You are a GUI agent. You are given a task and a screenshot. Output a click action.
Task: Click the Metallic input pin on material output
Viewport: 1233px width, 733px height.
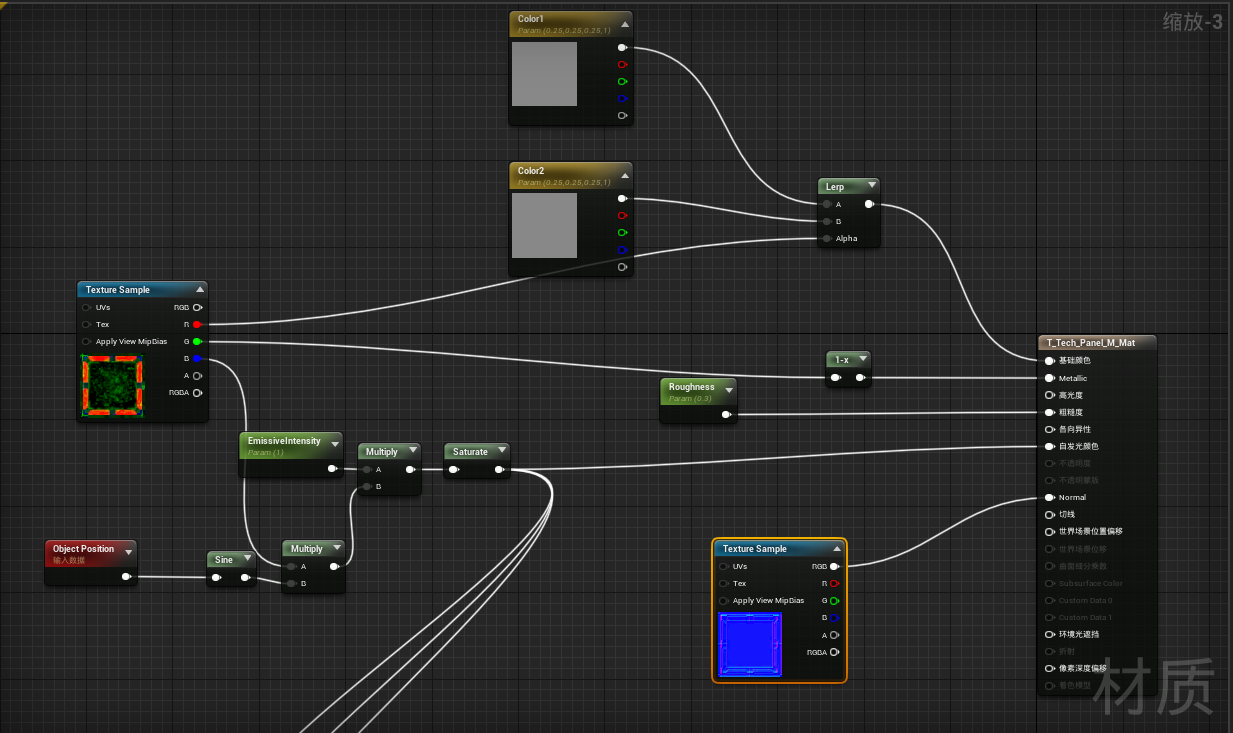tap(1049, 378)
